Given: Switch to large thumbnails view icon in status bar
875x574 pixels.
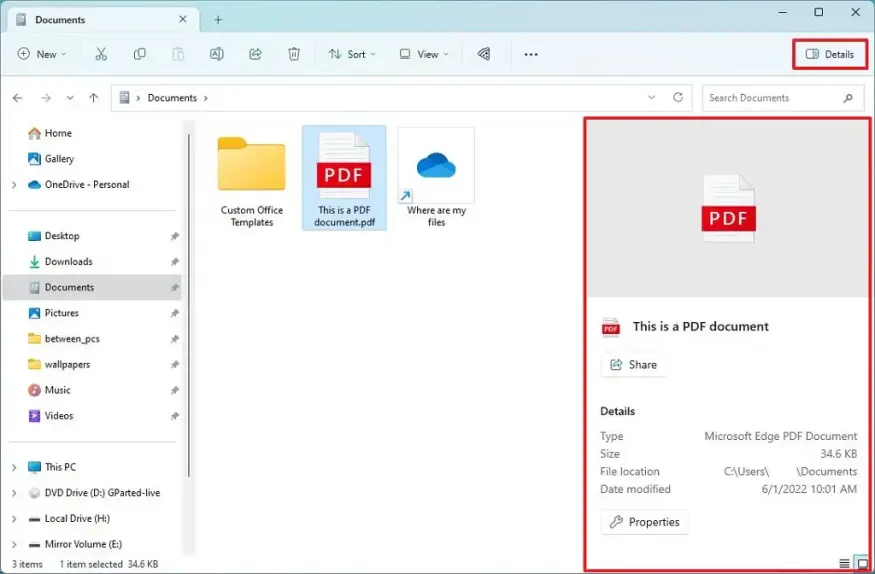Looking at the screenshot, I should [862, 563].
